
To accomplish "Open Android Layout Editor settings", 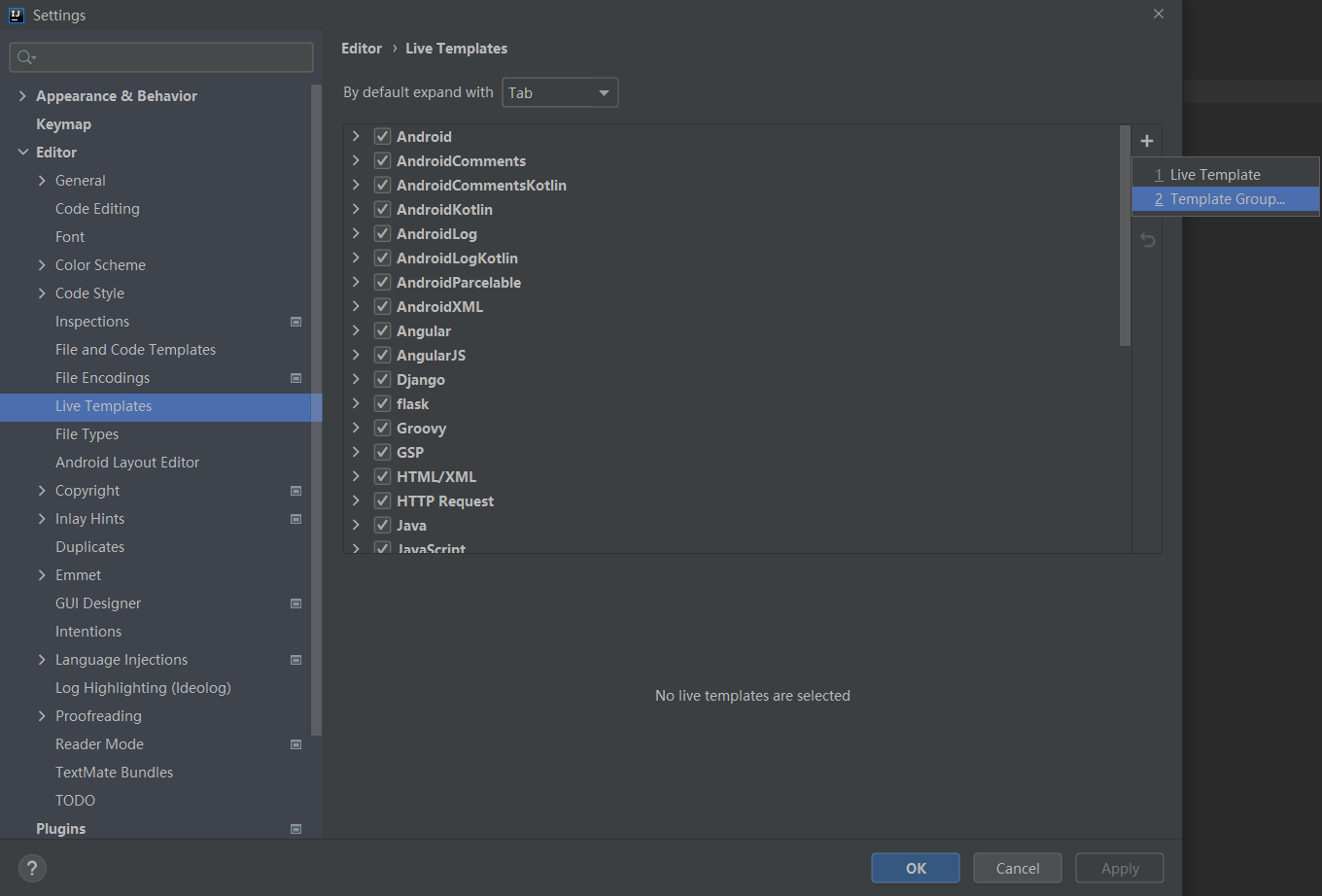I will (x=127, y=463).
